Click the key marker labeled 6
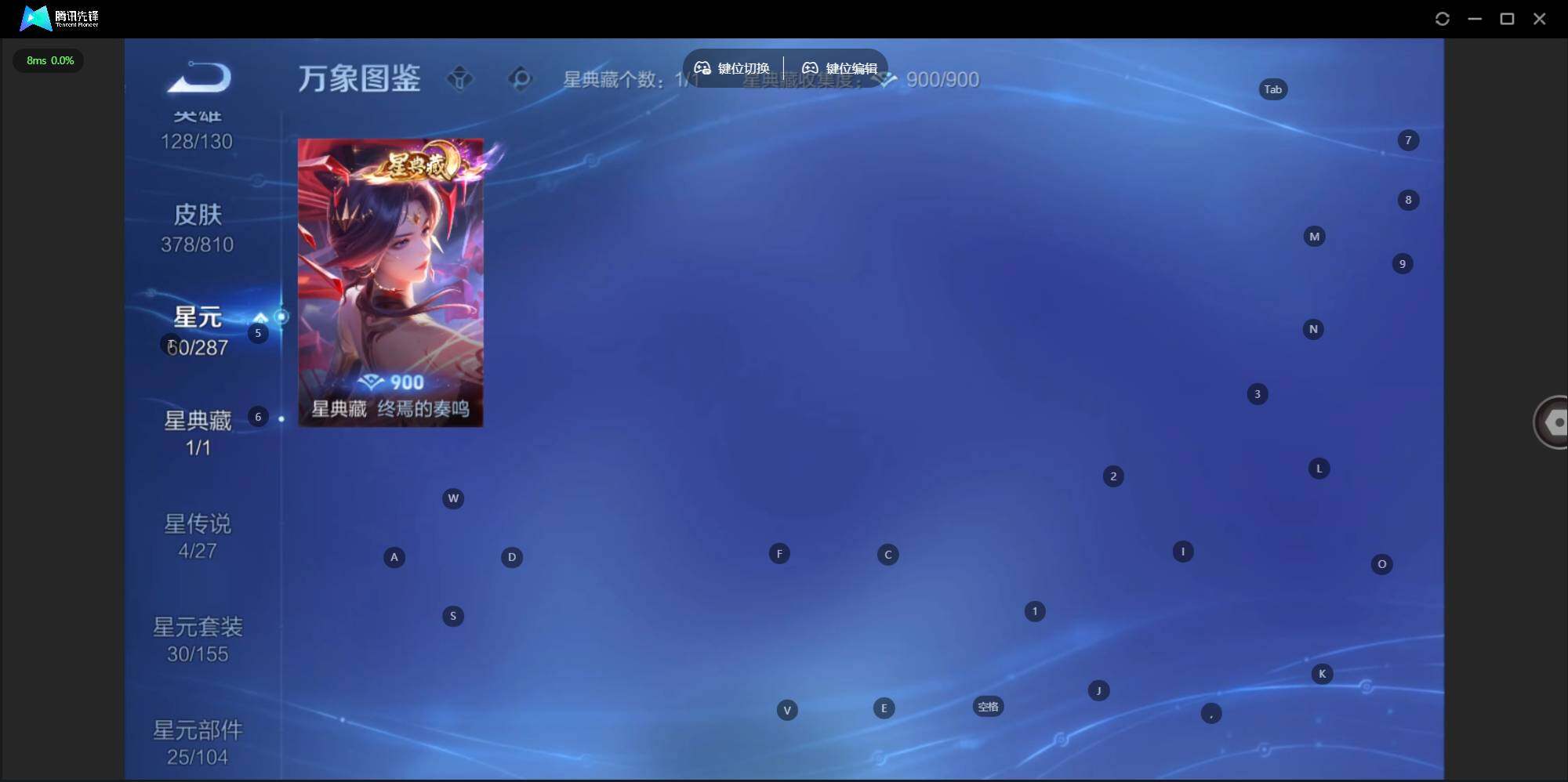The width and height of the screenshot is (1568, 782). point(258,417)
